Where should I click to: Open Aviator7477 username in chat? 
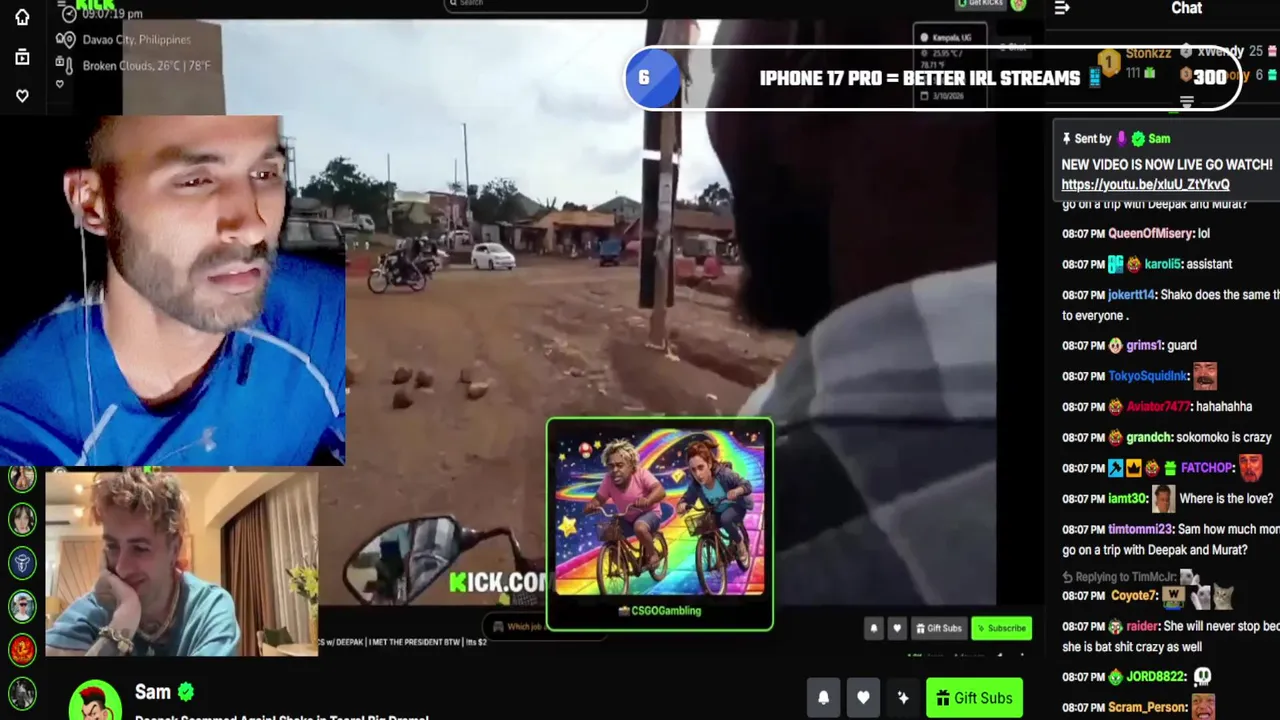(x=1158, y=407)
